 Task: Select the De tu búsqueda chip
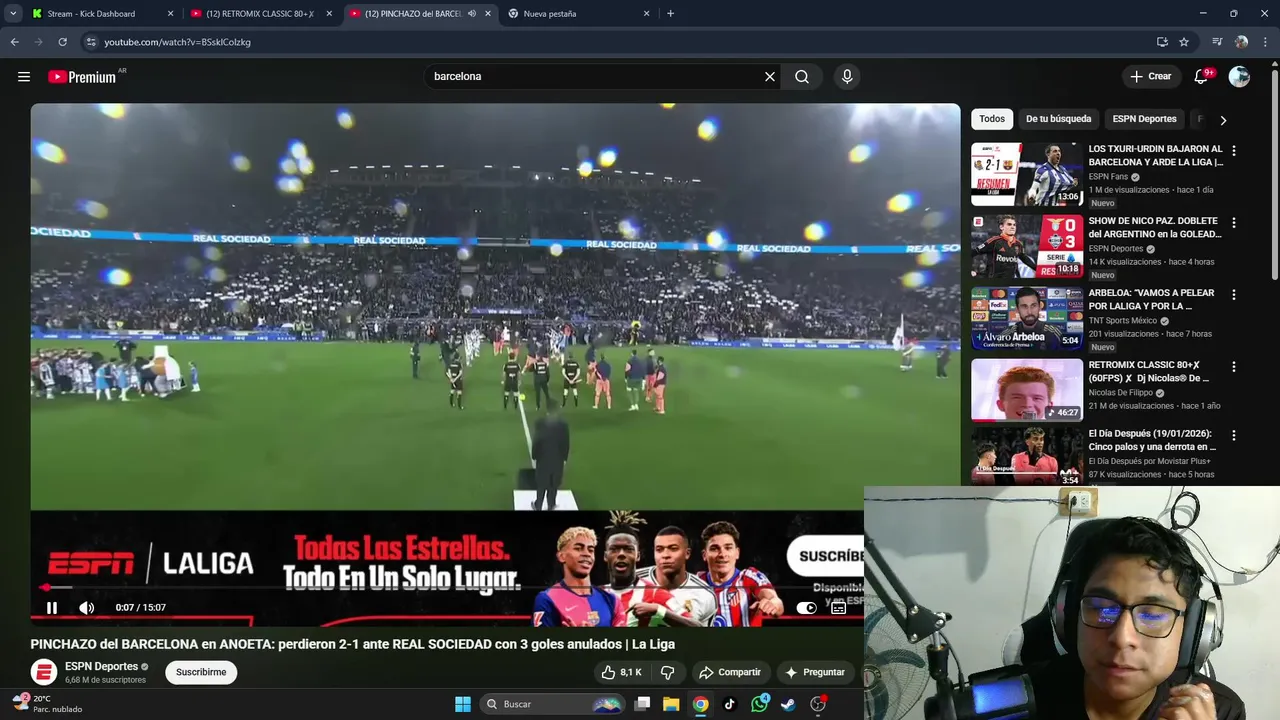pos(1058,119)
